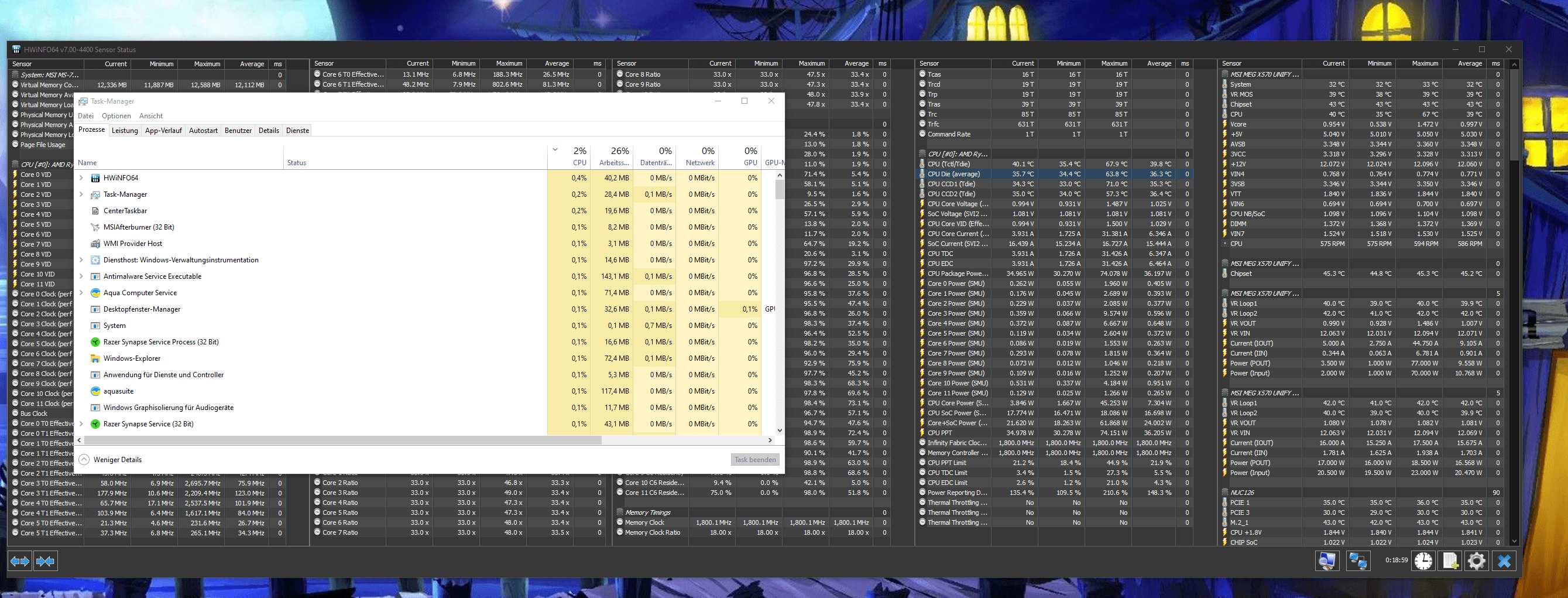Select the CPU Die (average) sensor row

(1055, 174)
